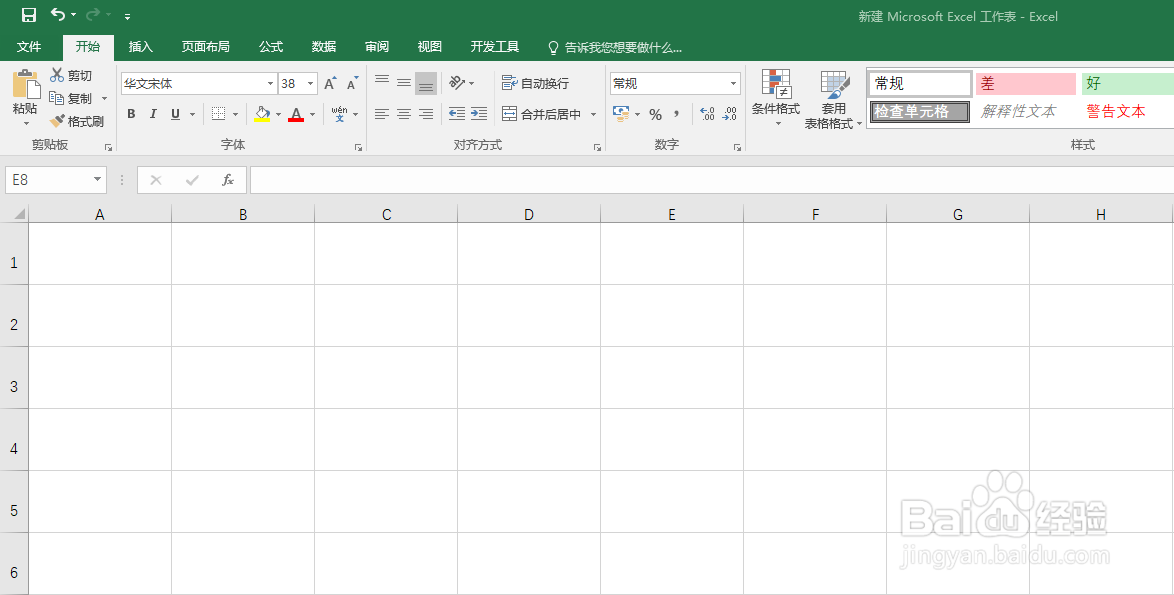The height and width of the screenshot is (595, 1174).
Task: Open the fill color dropdown arrow
Action: 277,114
